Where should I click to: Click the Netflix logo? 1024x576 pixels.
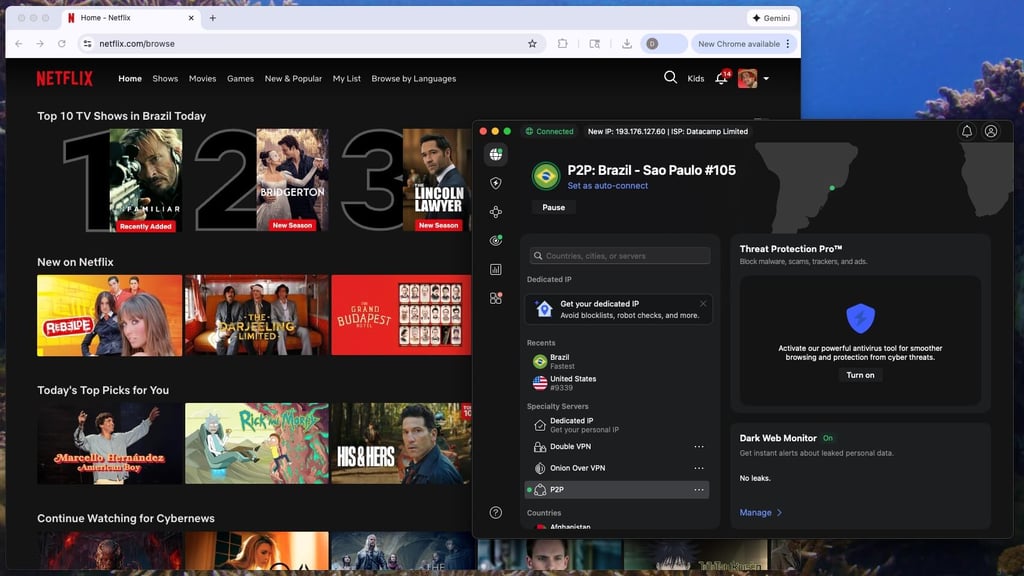[65, 78]
